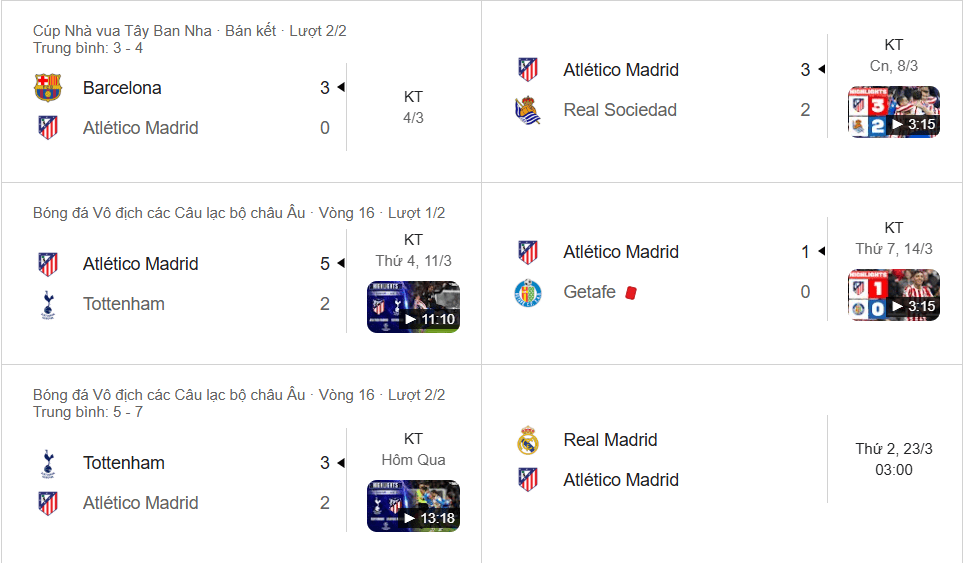Click the Vòng 16 Lượt 1/2 competition header

pyautogui.click(x=239, y=213)
